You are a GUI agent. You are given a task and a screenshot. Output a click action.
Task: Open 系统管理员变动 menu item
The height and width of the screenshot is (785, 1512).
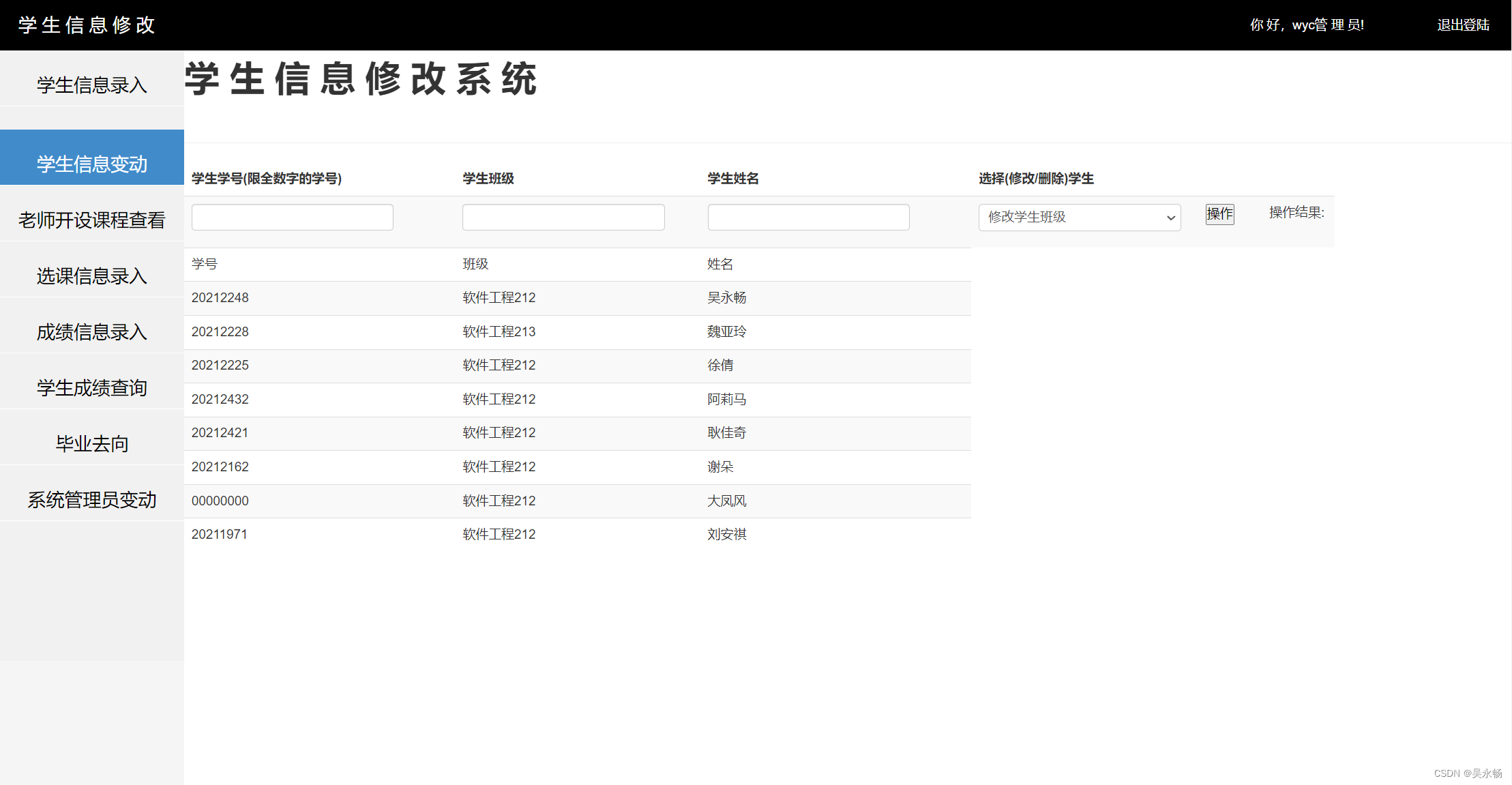tap(91, 499)
